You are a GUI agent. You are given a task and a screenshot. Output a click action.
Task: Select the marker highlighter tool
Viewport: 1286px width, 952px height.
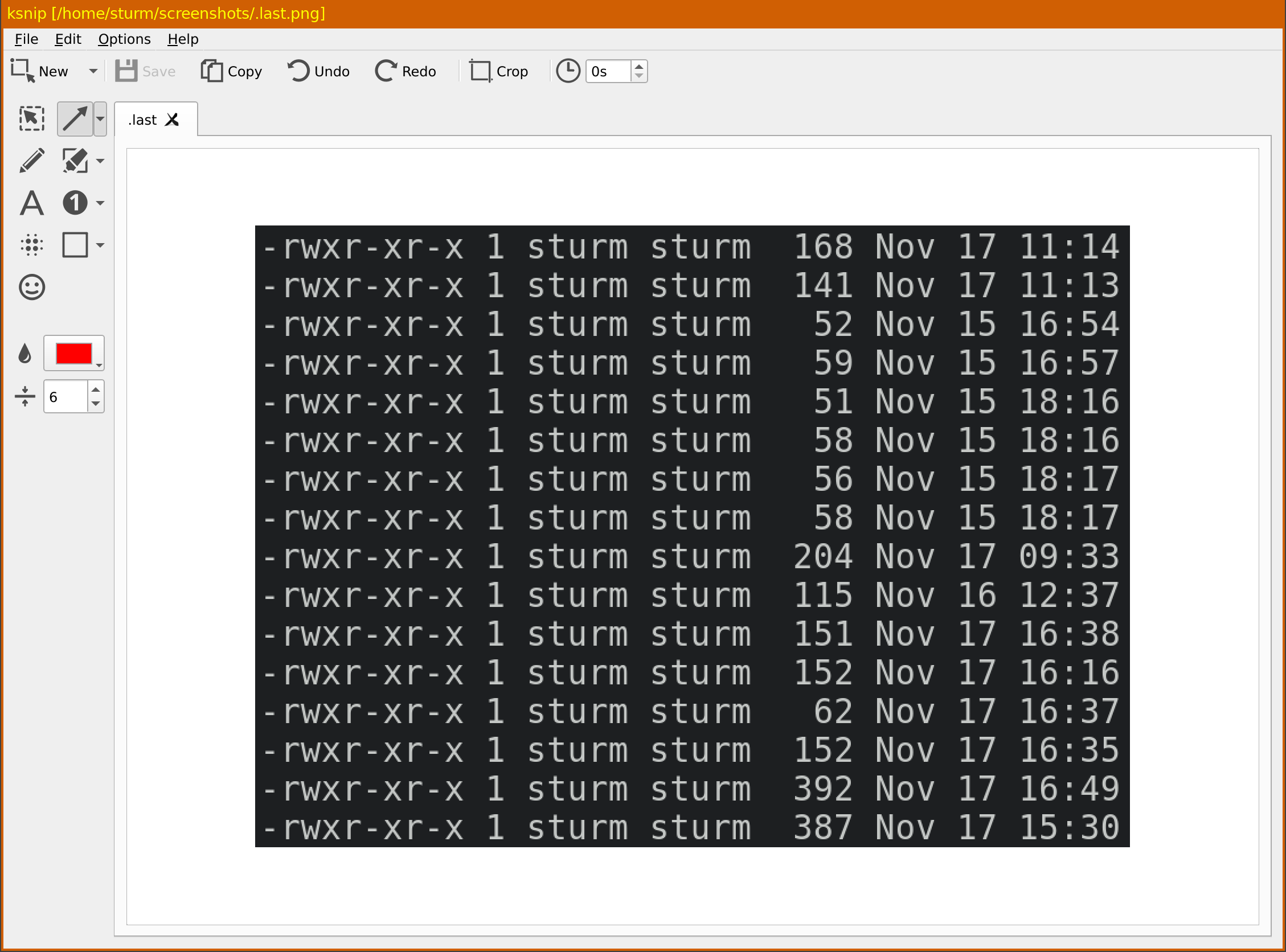click(75, 160)
